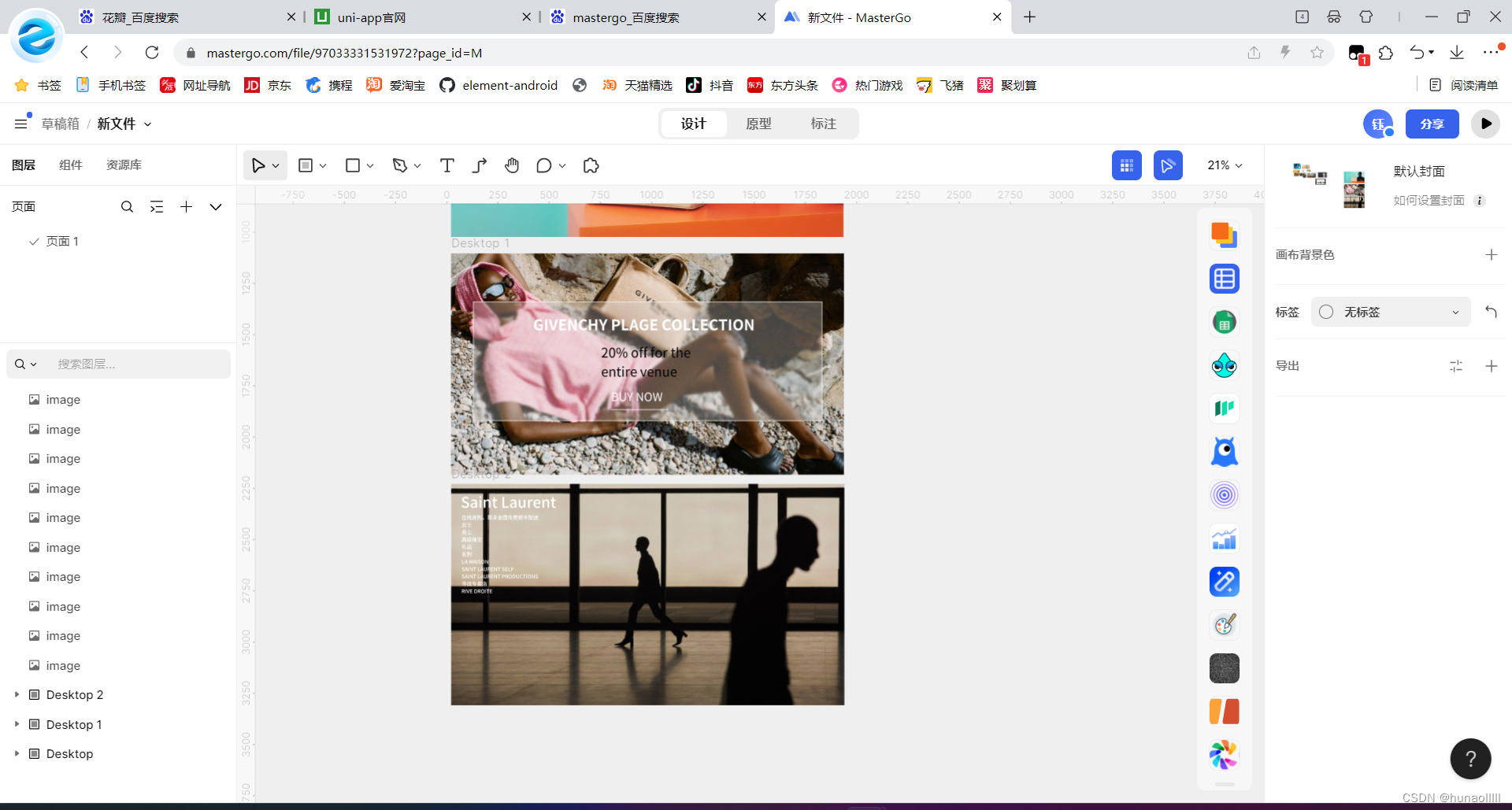The height and width of the screenshot is (810, 1512).
Task: Open the chart analytics plugin
Action: [x=1225, y=538]
